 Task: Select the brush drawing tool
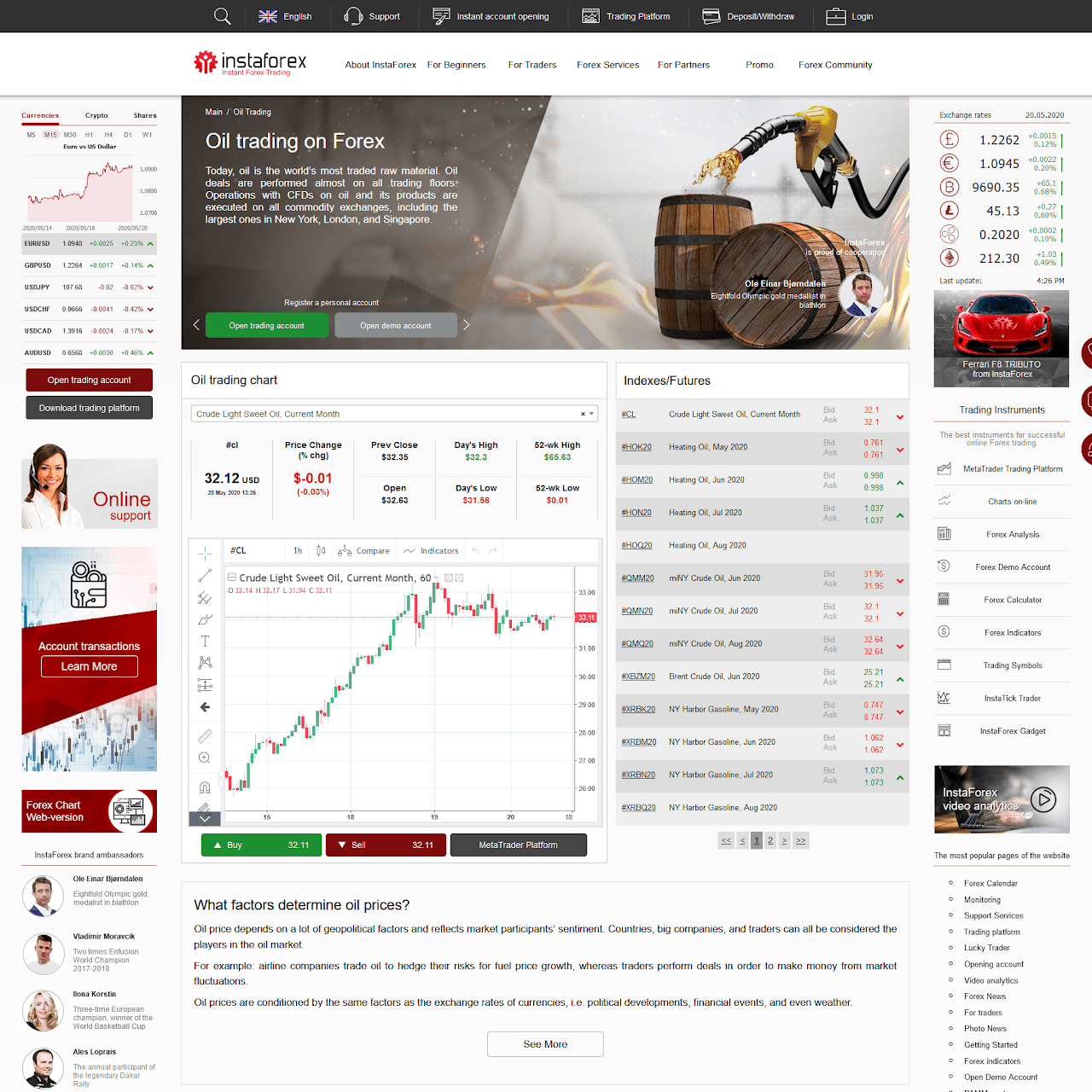(x=205, y=619)
